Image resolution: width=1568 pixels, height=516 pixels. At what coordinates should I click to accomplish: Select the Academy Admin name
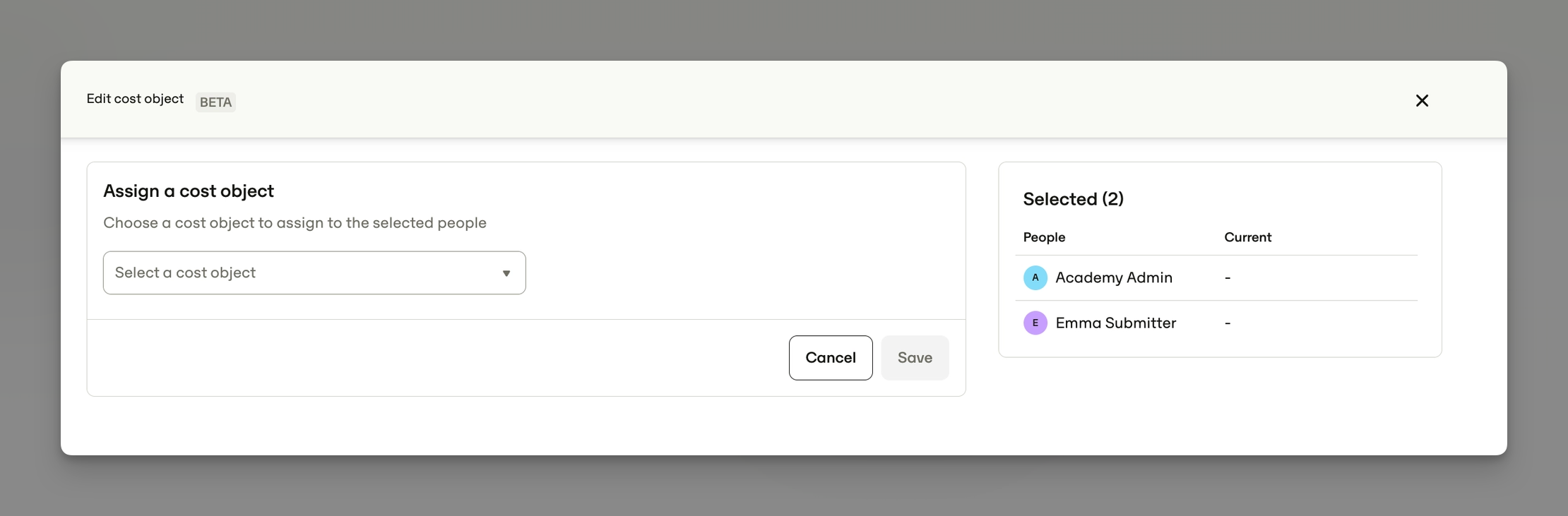pyautogui.click(x=1114, y=277)
